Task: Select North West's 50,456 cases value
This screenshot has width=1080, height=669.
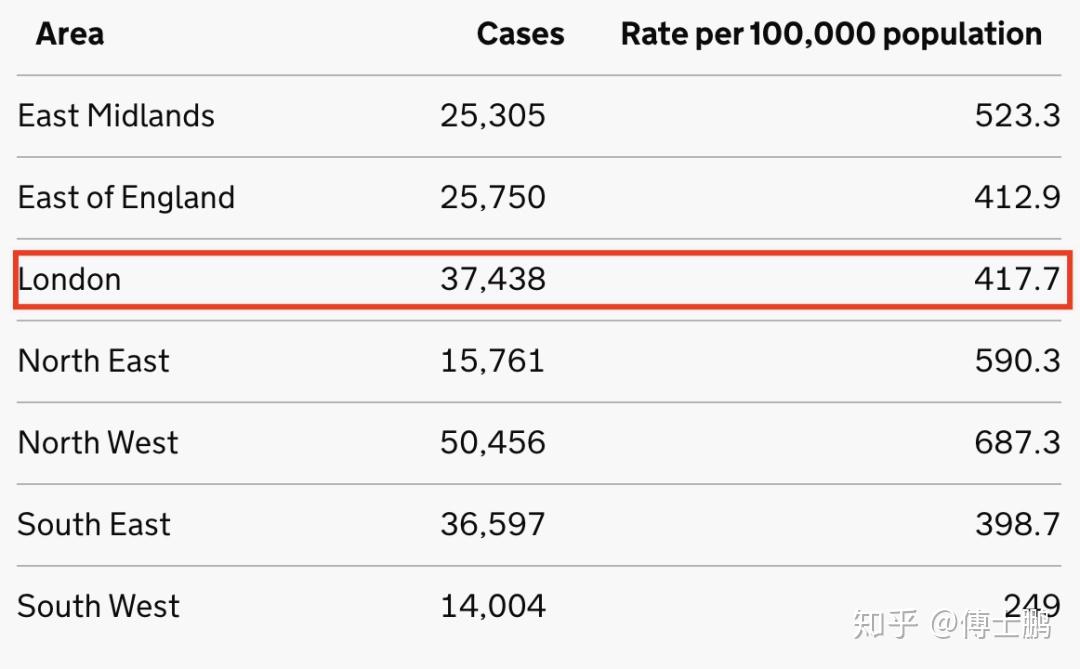Action: [493, 443]
